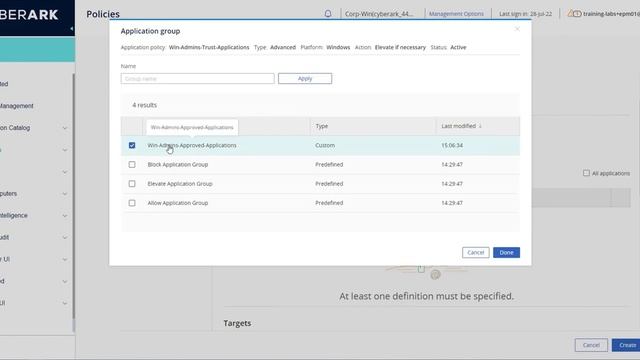Expand the Intelligence sidebar chevron
This screenshot has width=640, height=360.
point(65,216)
